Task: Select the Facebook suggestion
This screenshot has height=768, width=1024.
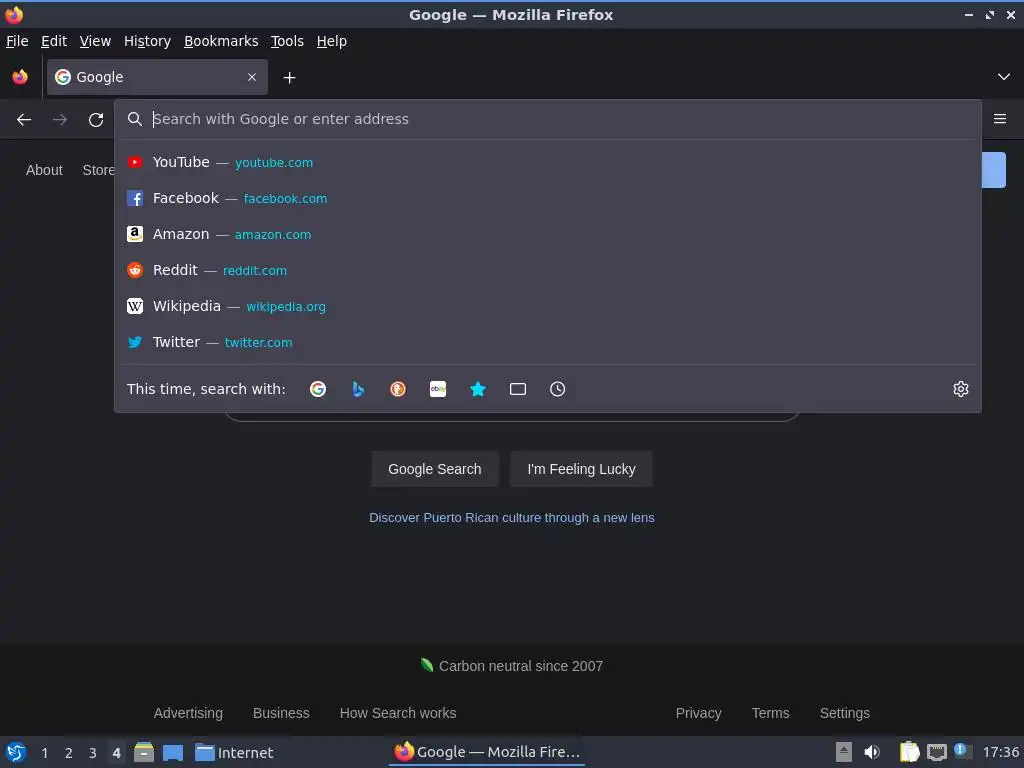Action: point(548,198)
